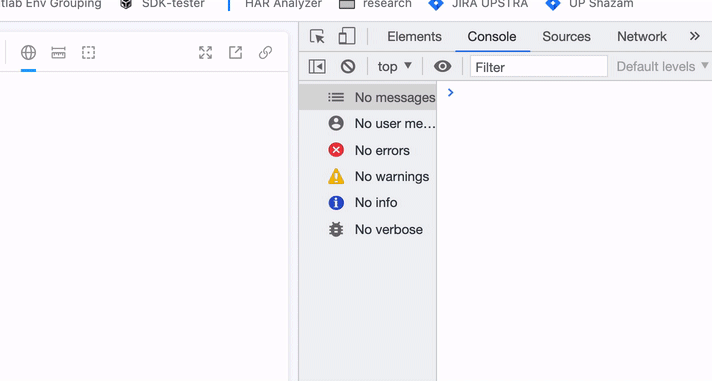Toggle the device toolbar icon
Viewport: 712px width, 381px height.
click(347, 36)
